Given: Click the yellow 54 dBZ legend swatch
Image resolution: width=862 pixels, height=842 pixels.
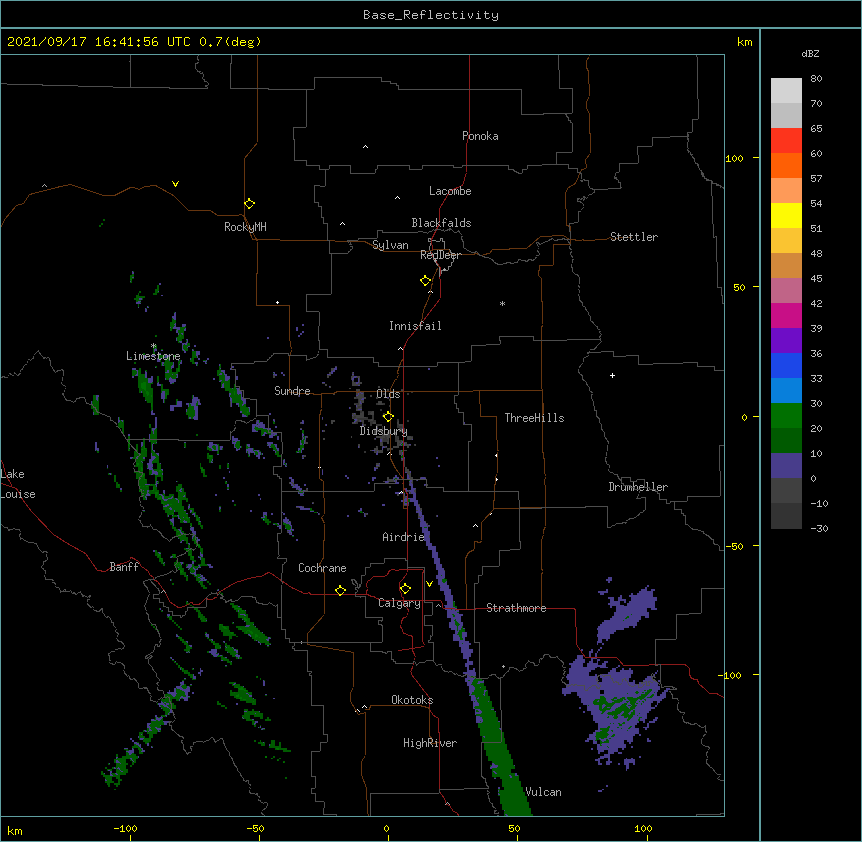Looking at the screenshot, I should coord(786,215).
